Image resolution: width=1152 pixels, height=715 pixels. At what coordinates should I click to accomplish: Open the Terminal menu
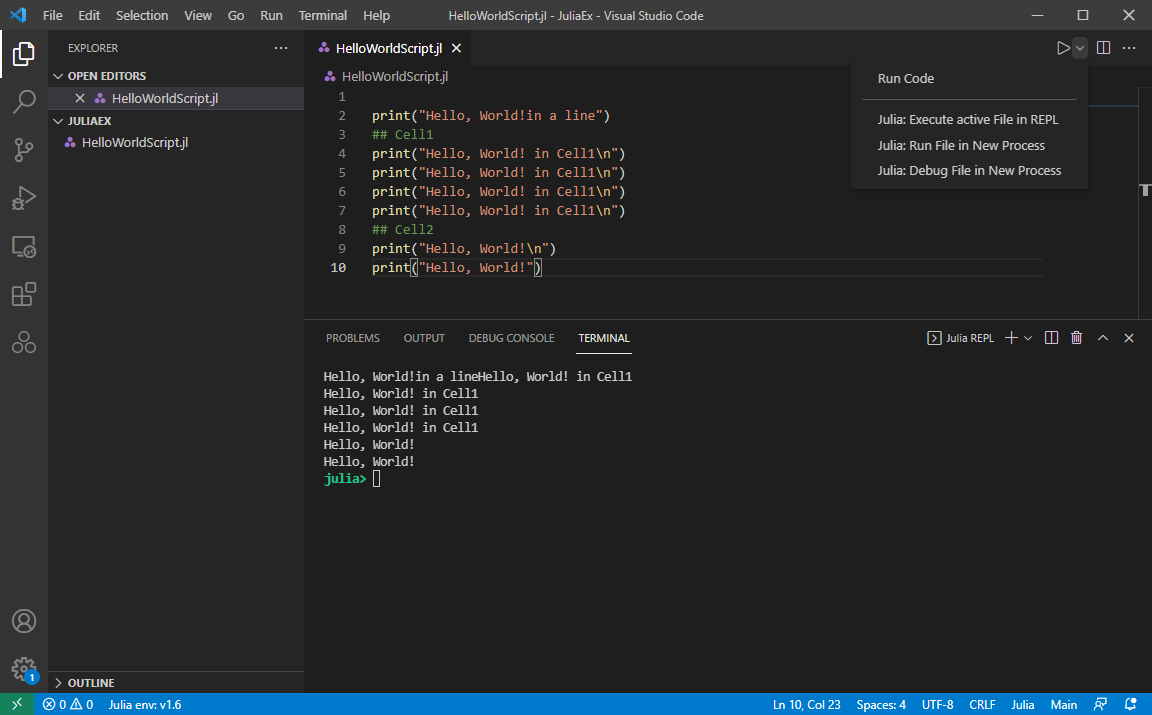pyautogui.click(x=323, y=15)
